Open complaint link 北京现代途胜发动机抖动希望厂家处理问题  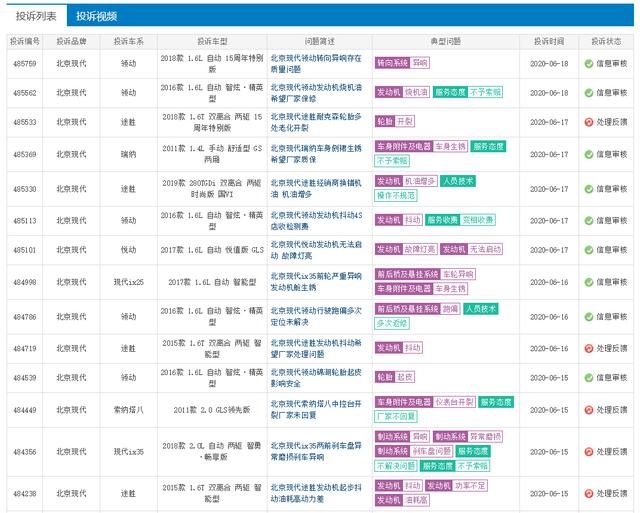pos(316,349)
